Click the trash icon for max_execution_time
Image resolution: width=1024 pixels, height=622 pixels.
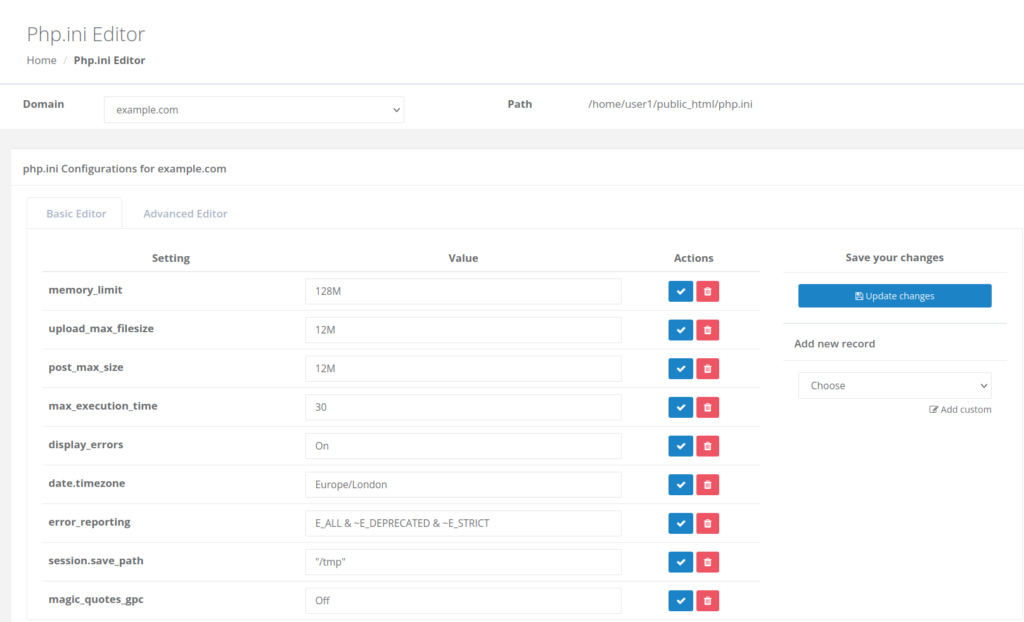pos(708,407)
